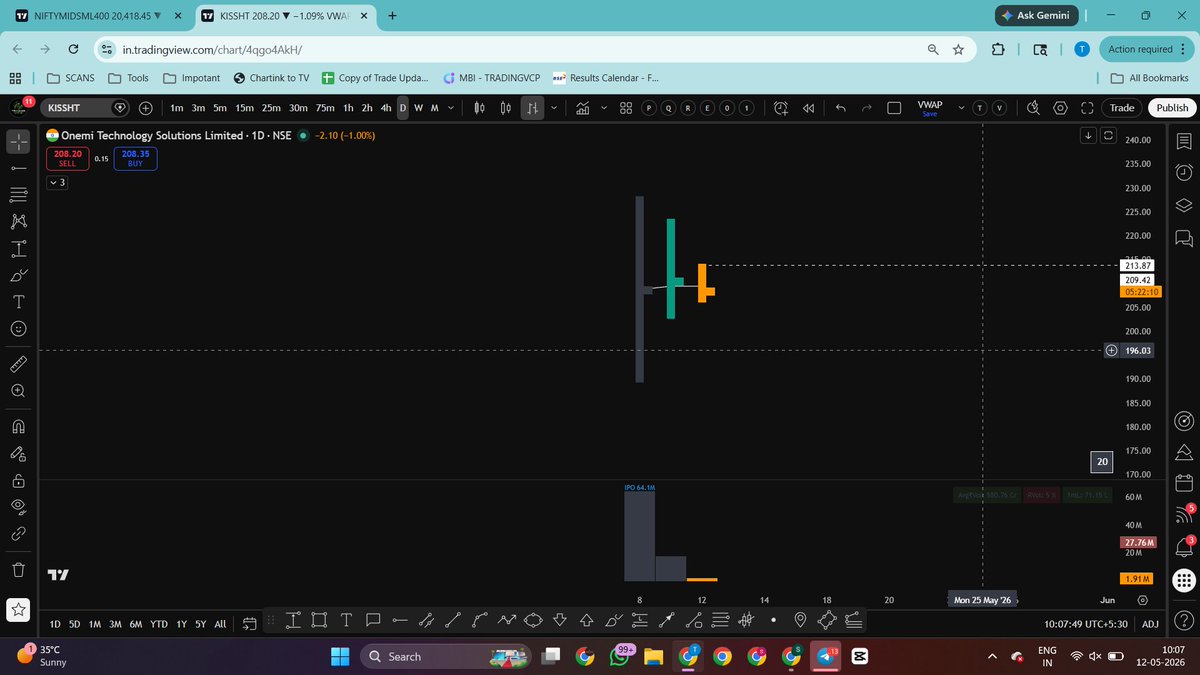Select the W weekly timeframe
Screen dimensions: 1200x675
pyautogui.click(x=418, y=108)
